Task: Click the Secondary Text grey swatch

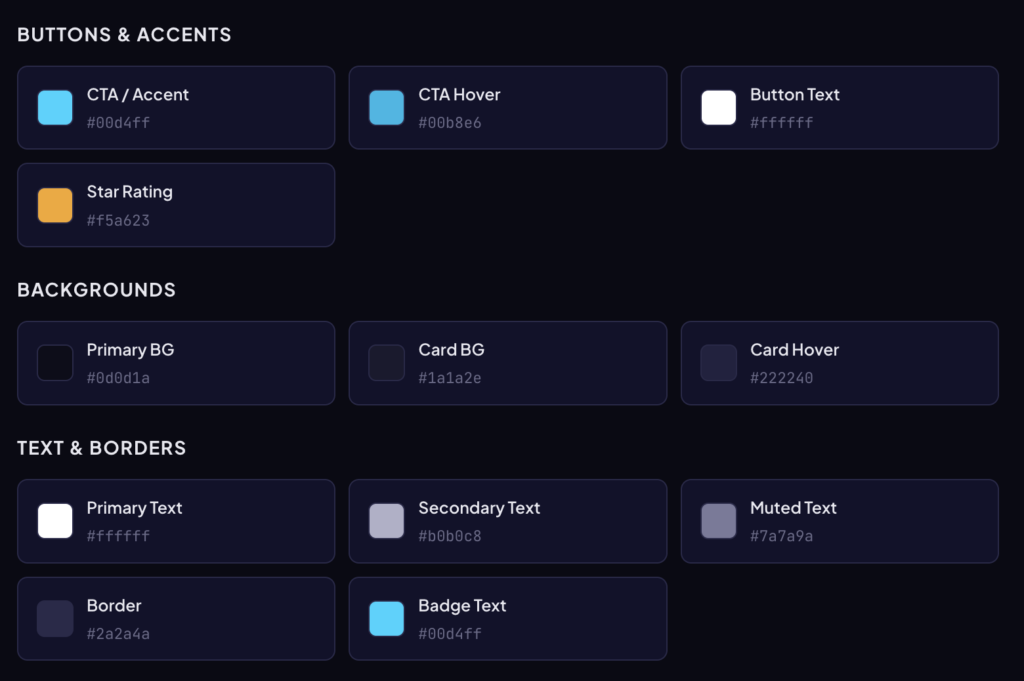Action: click(x=386, y=521)
